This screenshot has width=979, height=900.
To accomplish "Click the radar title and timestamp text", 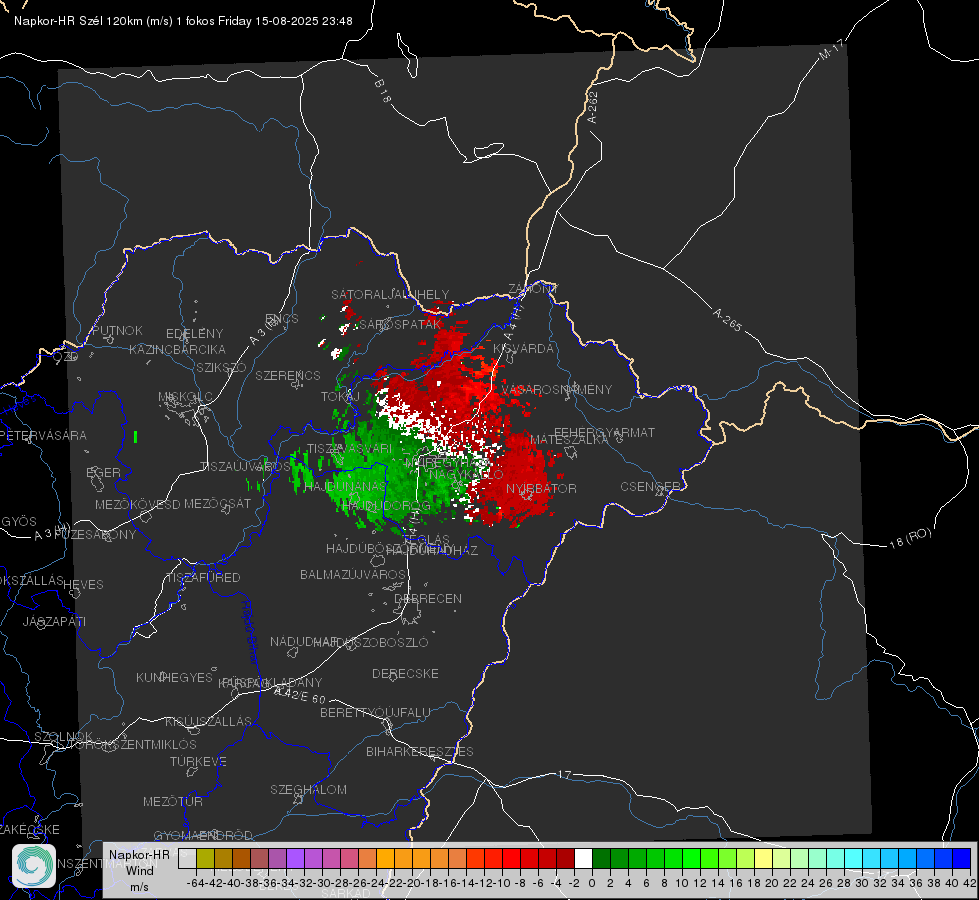I will pos(183,21).
